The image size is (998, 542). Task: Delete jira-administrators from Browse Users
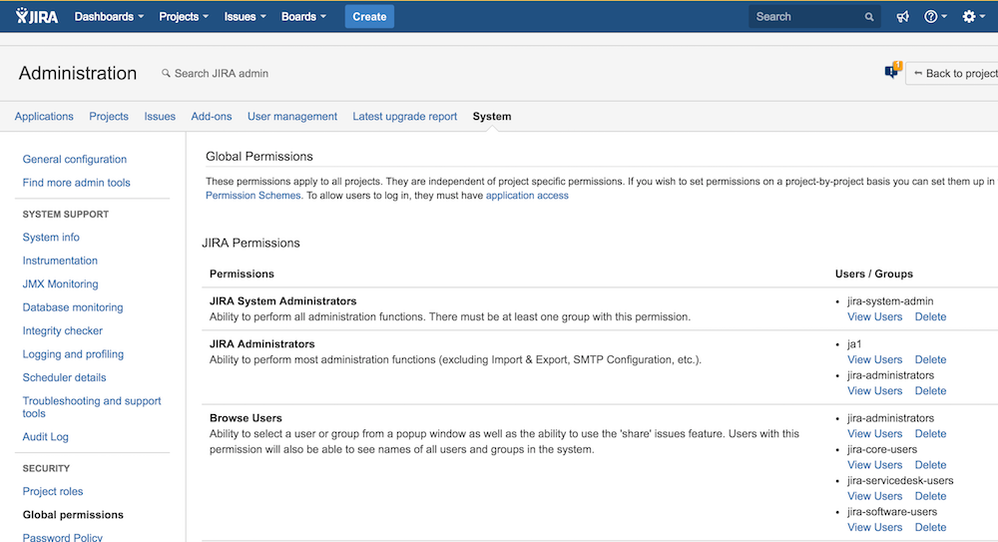pyautogui.click(x=931, y=434)
